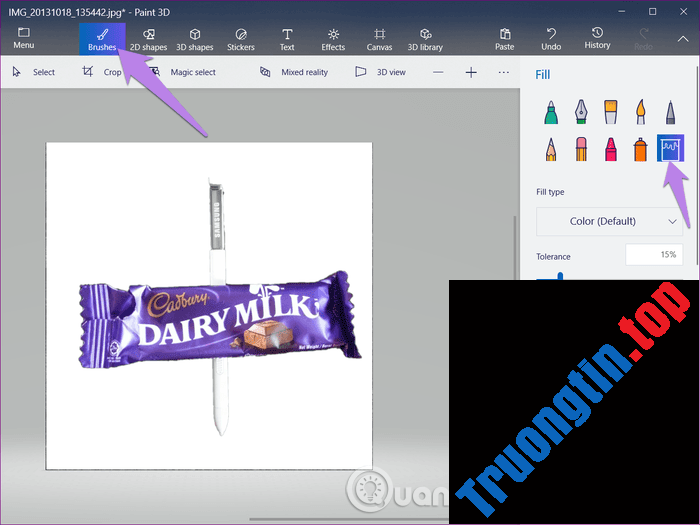The width and height of the screenshot is (700, 525).
Task: Maximize the Paint 3D window
Action: coord(652,12)
